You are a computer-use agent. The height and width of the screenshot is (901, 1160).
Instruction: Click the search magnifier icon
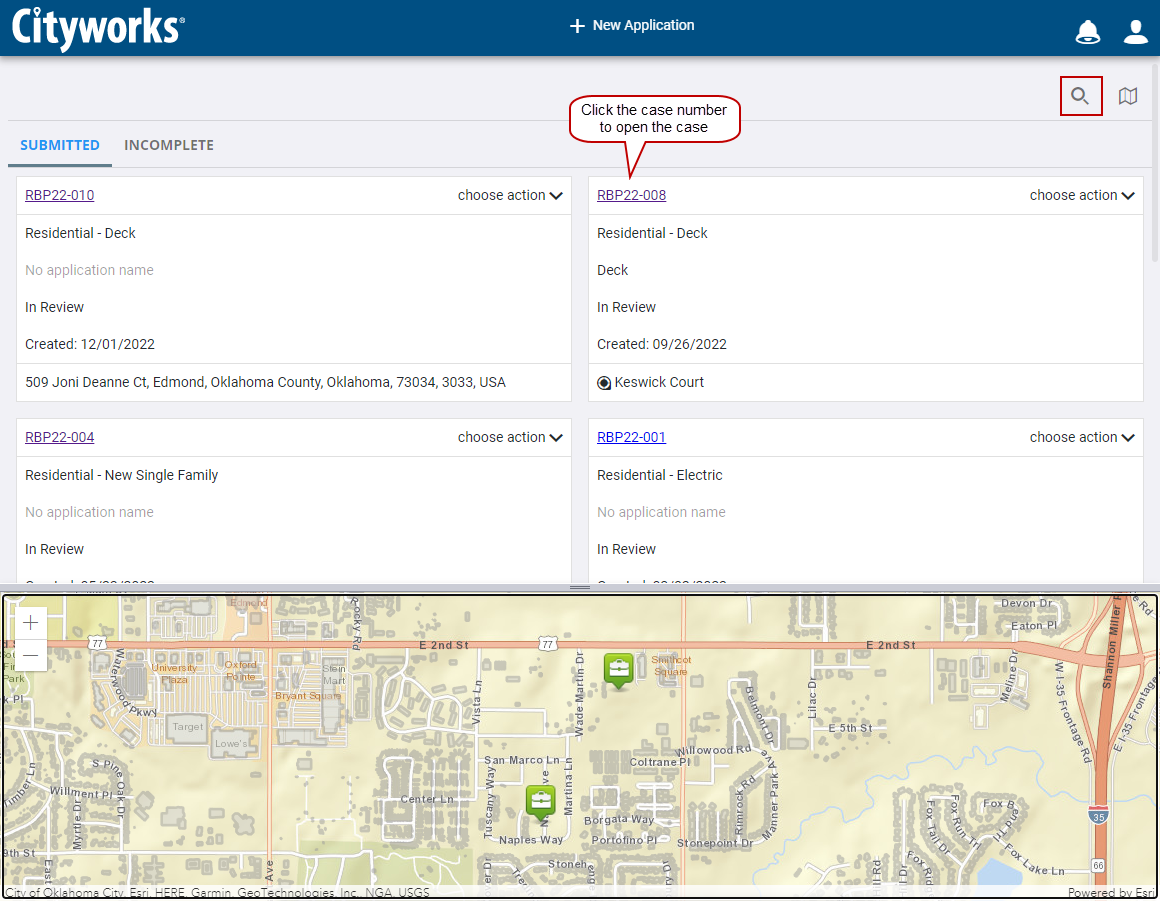1080,96
